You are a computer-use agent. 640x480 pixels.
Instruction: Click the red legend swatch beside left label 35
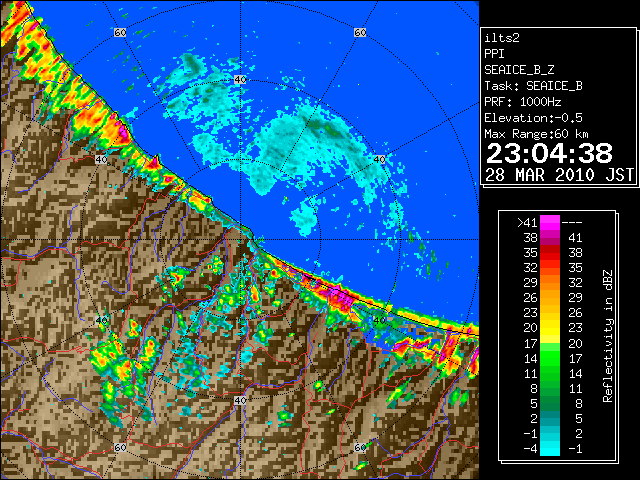tap(549, 253)
